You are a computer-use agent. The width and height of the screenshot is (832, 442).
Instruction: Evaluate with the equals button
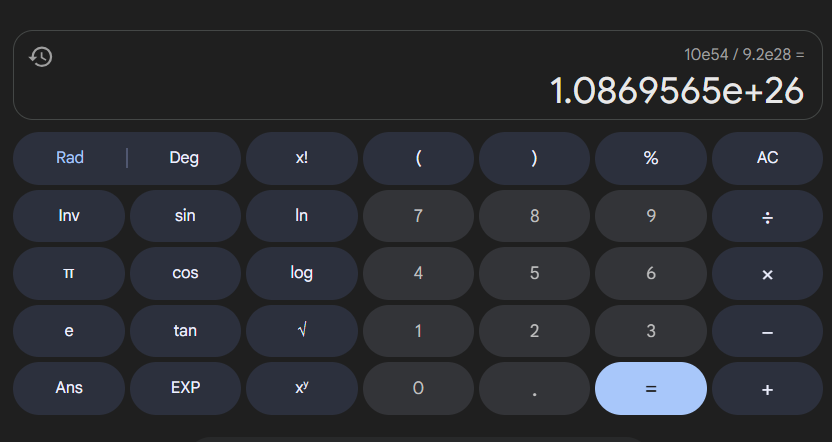(x=651, y=388)
